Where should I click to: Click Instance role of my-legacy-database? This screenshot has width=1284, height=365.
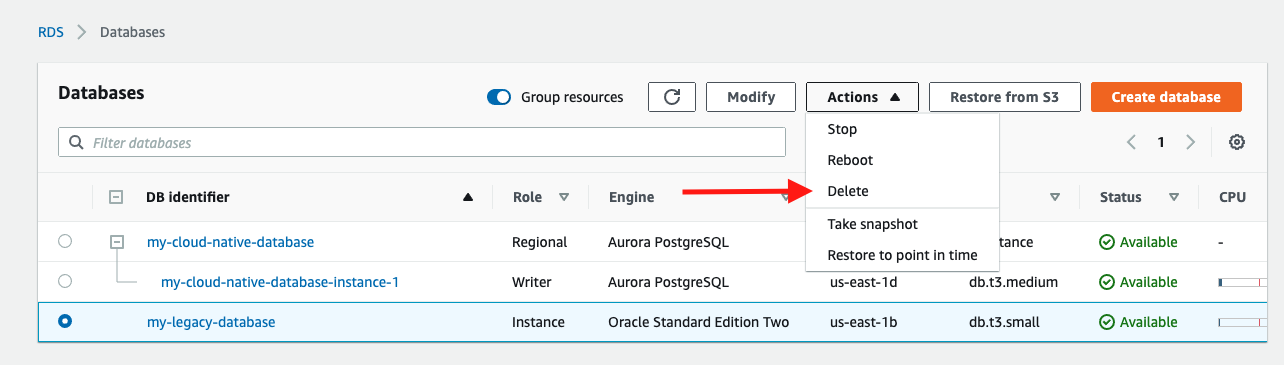coord(539,322)
